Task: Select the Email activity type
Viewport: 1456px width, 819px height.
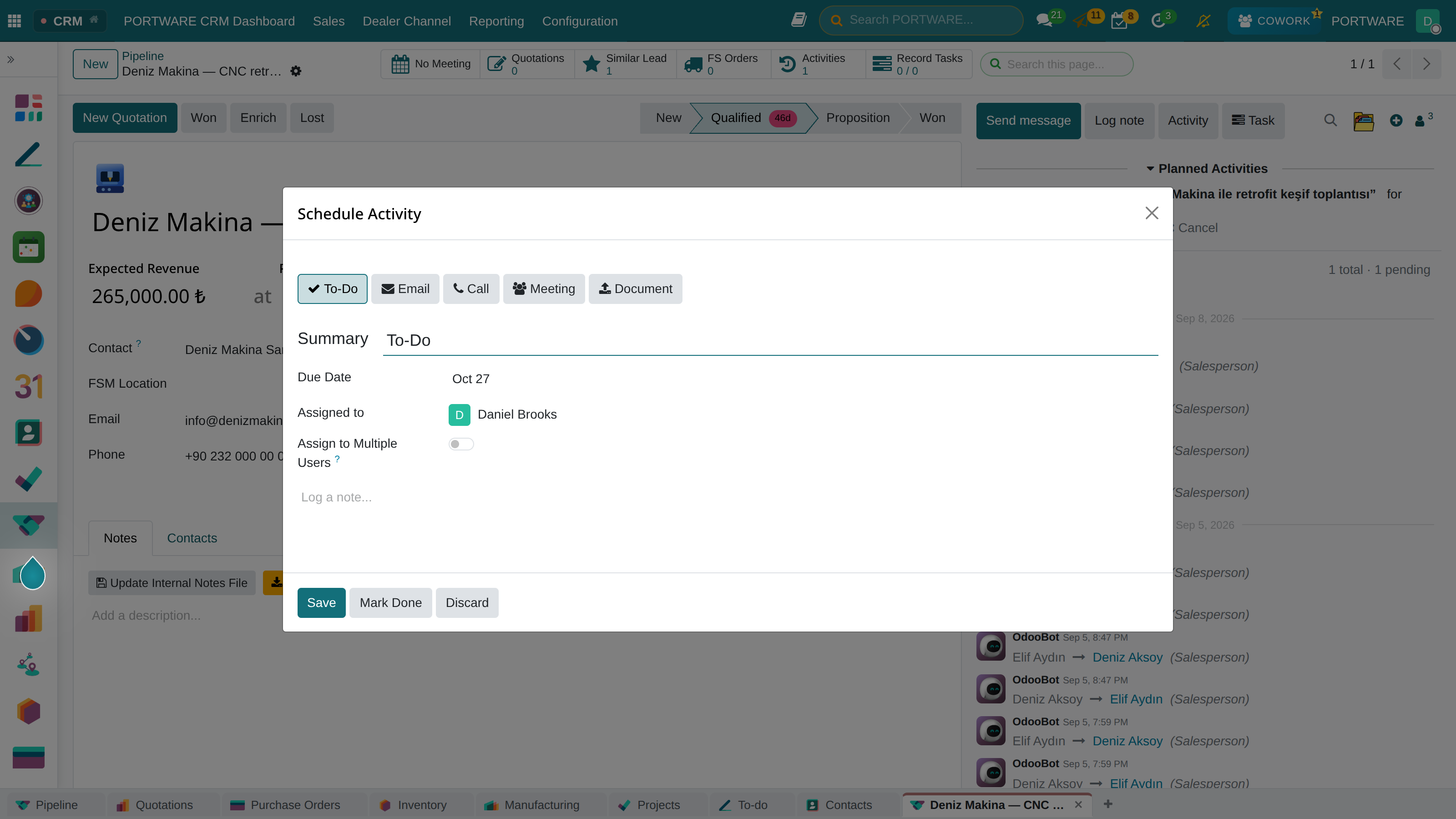Action: pyautogui.click(x=405, y=289)
